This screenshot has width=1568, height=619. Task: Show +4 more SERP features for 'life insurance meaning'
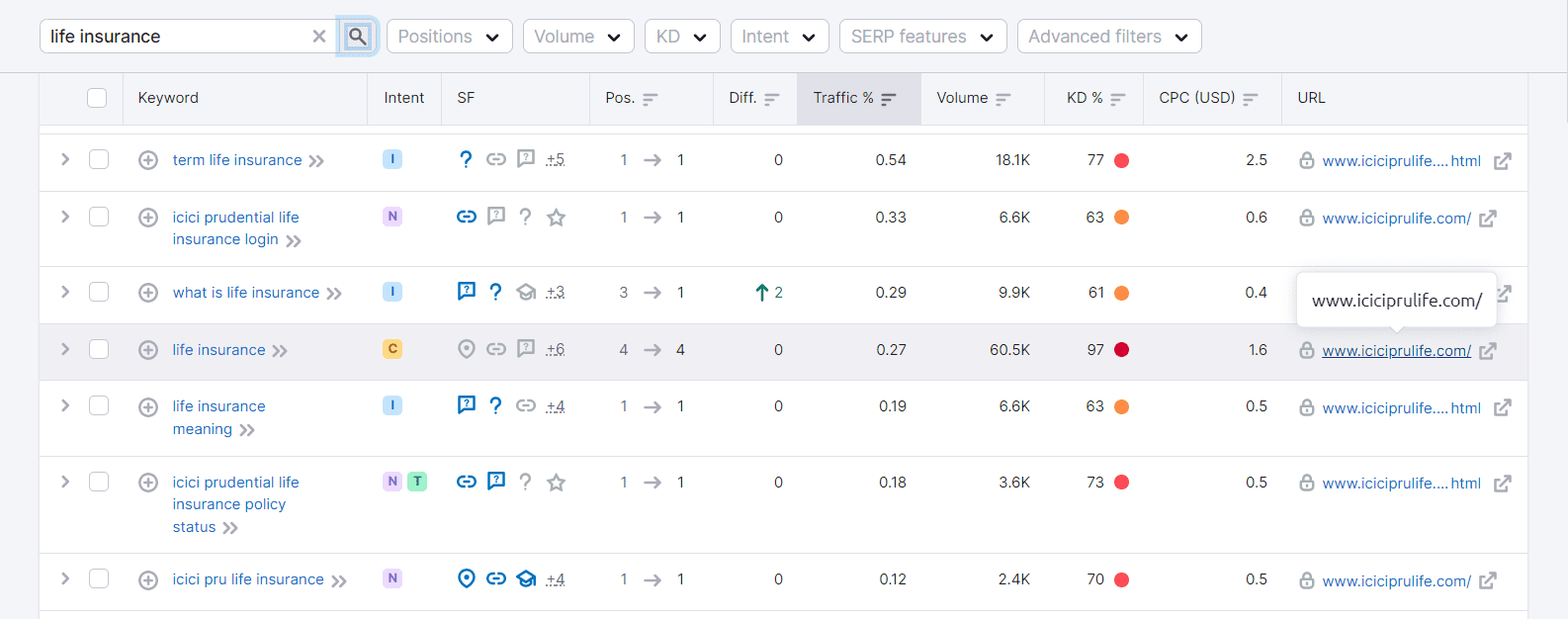click(x=555, y=406)
